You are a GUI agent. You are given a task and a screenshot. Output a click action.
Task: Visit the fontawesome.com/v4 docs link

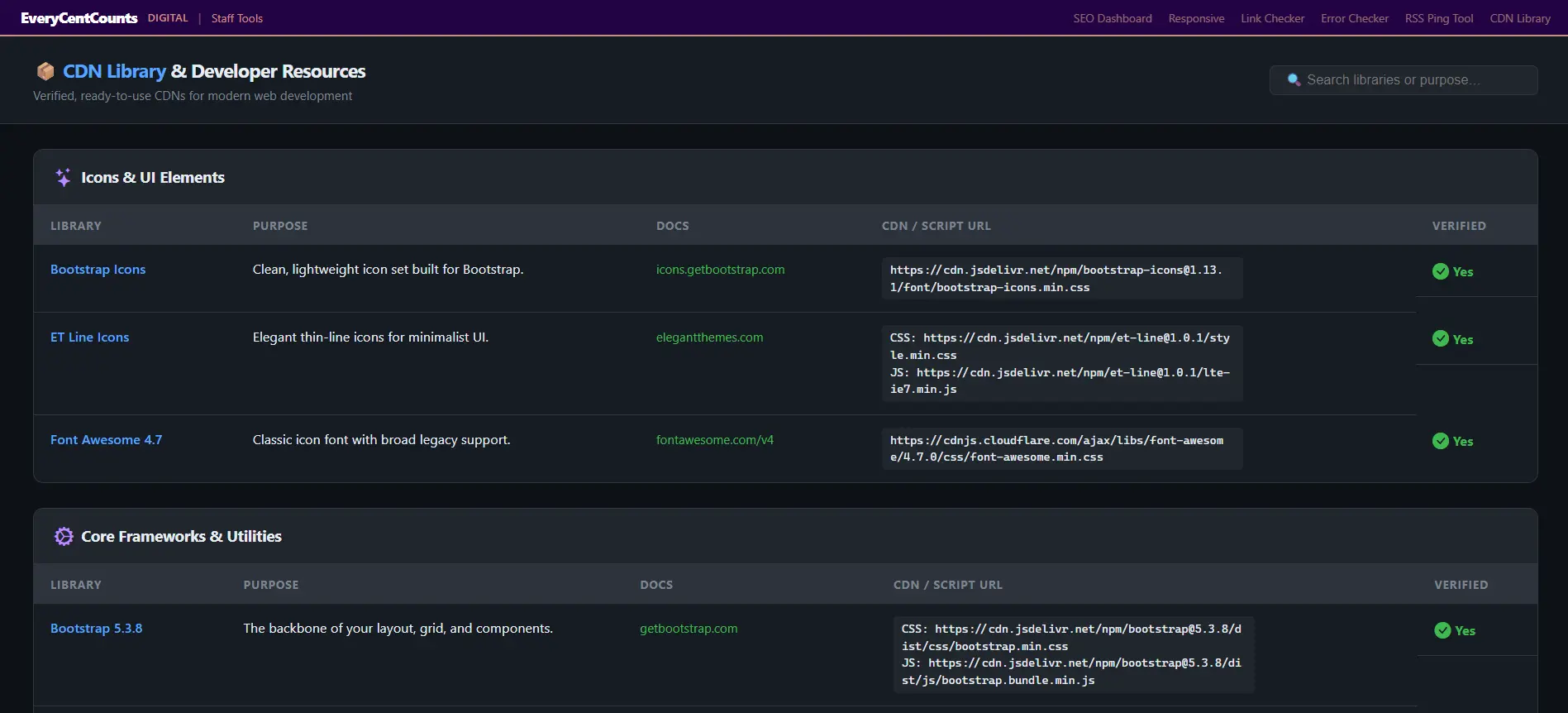[x=714, y=440]
